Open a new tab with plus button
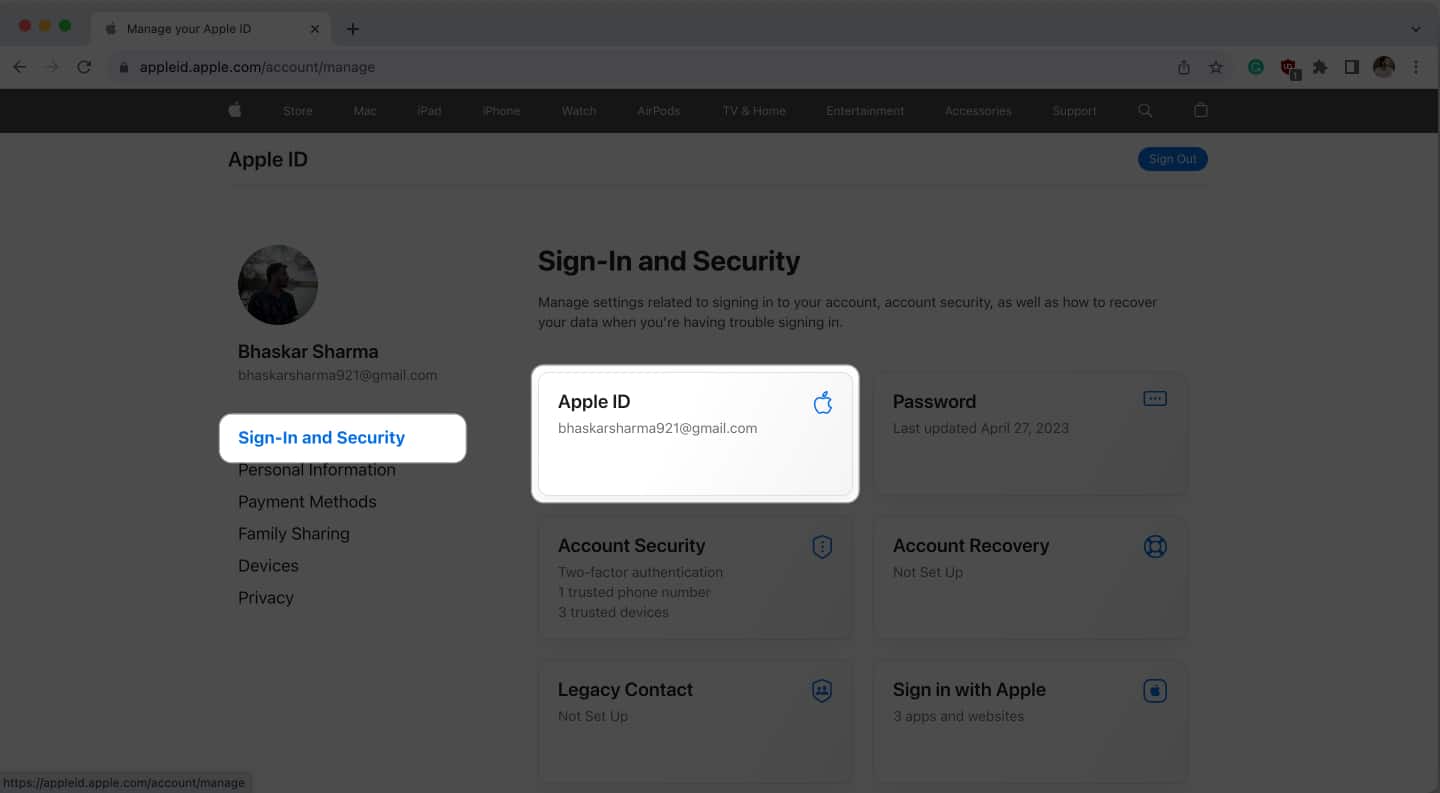The width and height of the screenshot is (1440, 793). pos(352,29)
